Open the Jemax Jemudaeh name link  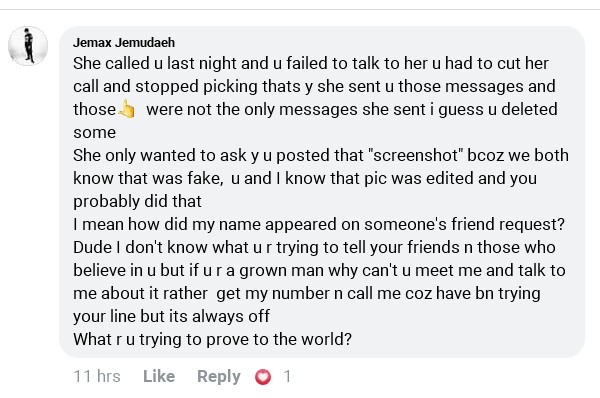[124, 42]
